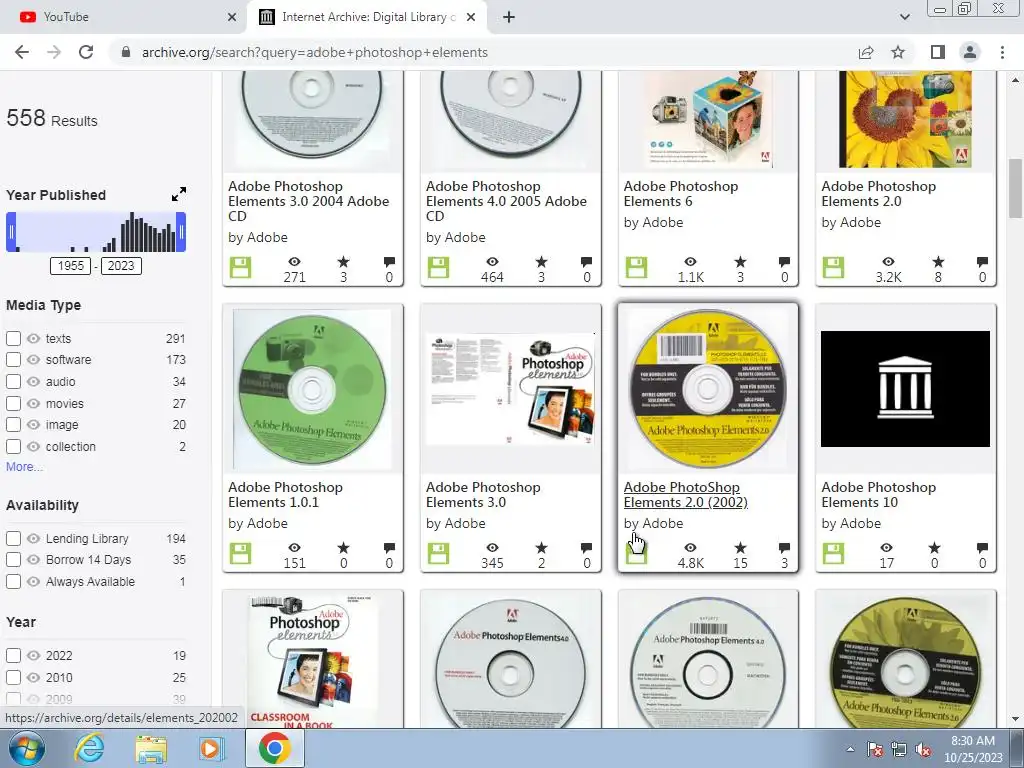The width and height of the screenshot is (1024, 768).
Task: Click the vertical page scrollbar thumb
Action: coord(1015,188)
